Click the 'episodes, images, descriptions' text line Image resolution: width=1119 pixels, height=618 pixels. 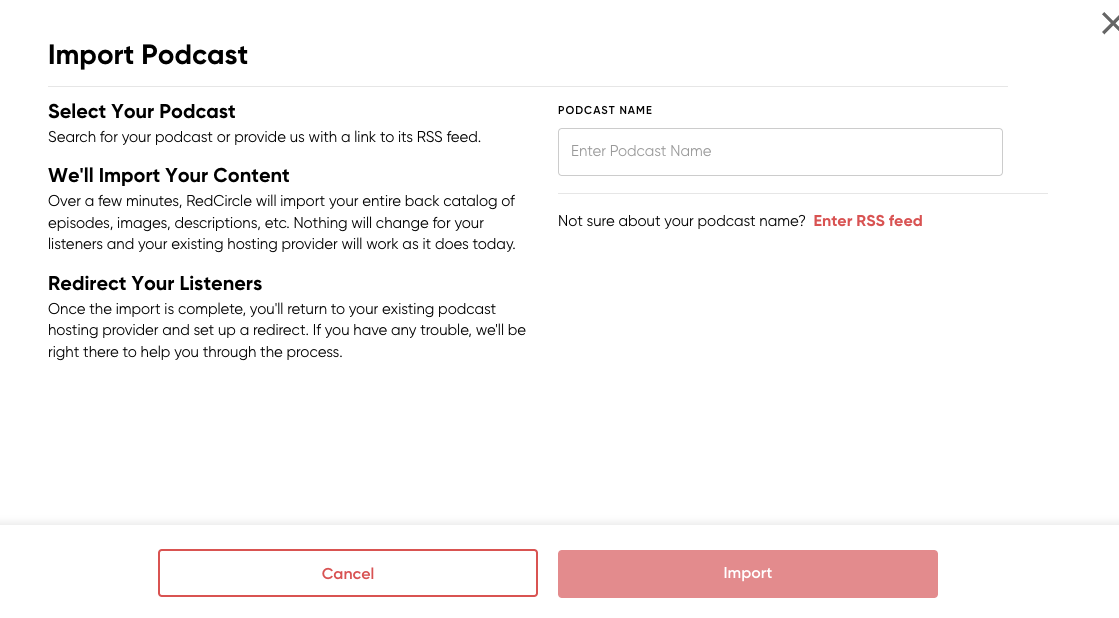point(265,223)
